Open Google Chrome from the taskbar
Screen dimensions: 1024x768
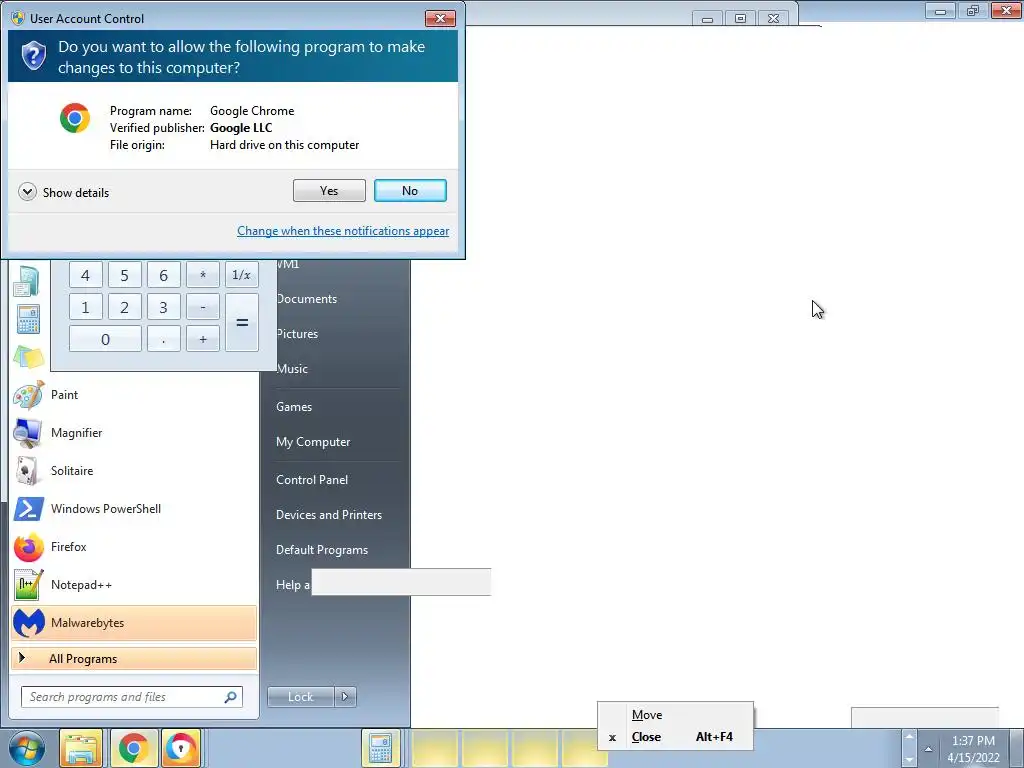click(x=133, y=748)
